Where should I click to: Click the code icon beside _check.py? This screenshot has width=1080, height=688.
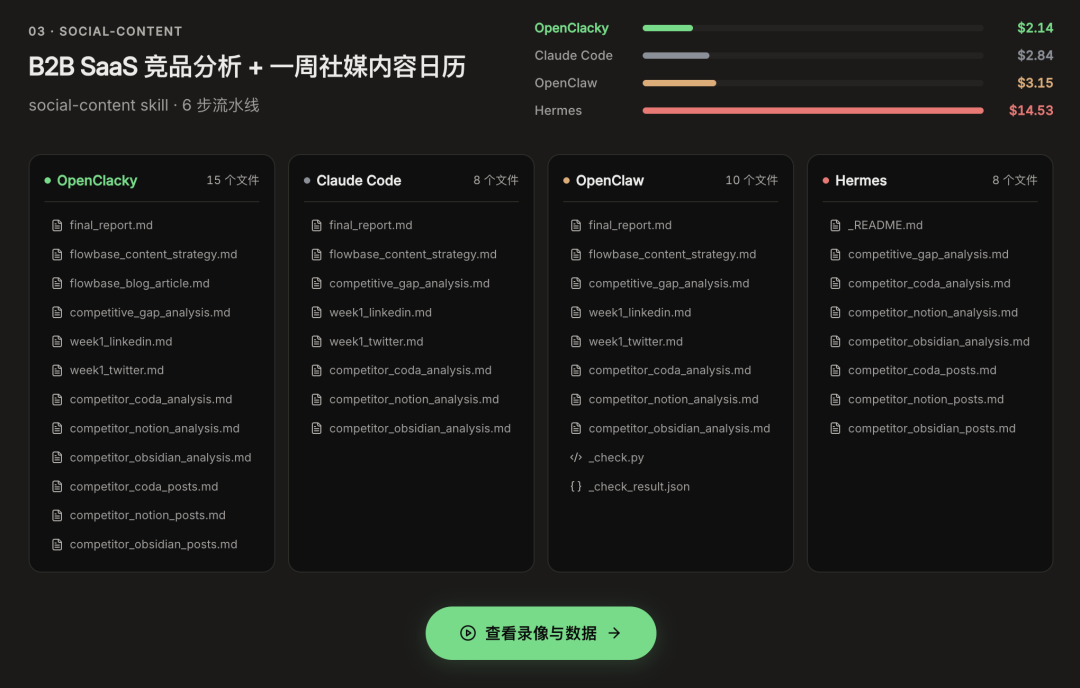(576, 457)
